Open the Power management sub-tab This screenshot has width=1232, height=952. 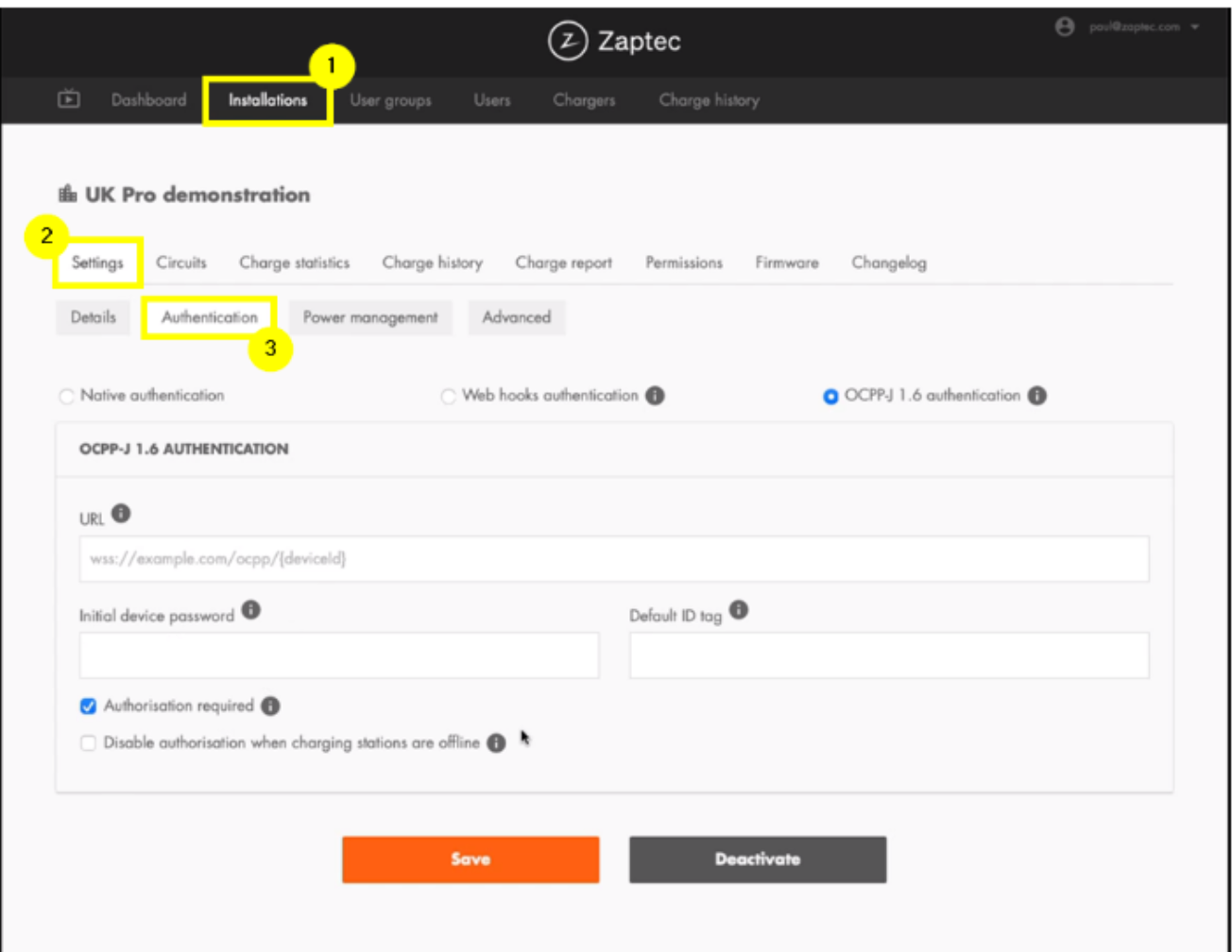tap(370, 317)
